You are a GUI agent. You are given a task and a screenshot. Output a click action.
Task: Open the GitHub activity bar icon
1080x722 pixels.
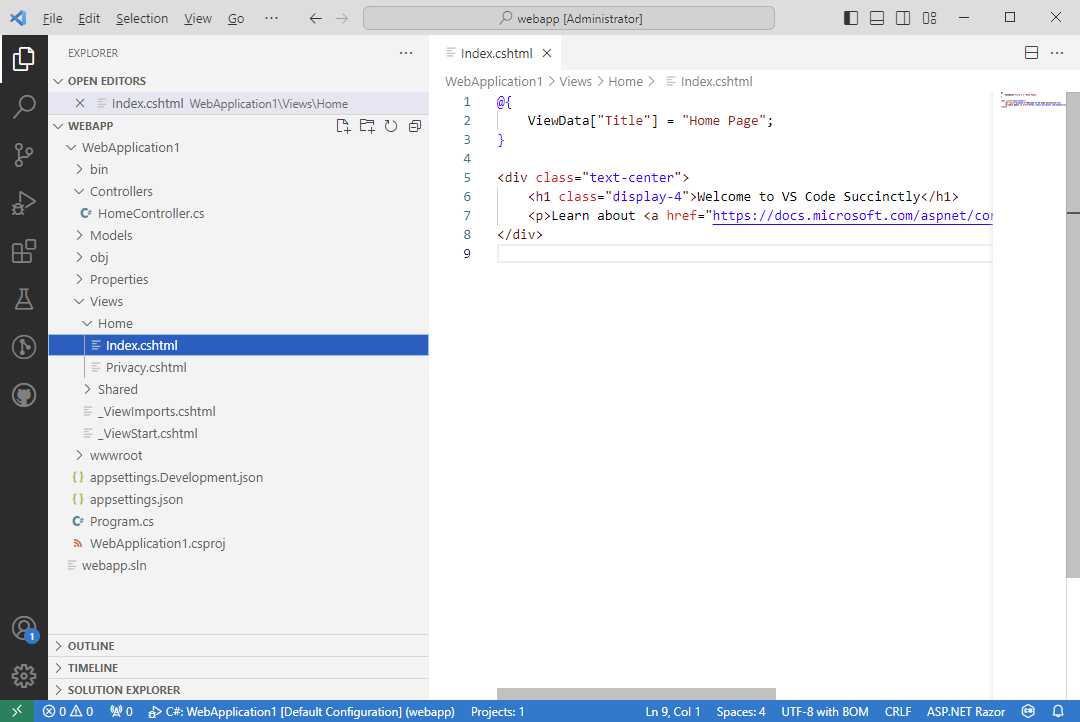click(x=23, y=395)
